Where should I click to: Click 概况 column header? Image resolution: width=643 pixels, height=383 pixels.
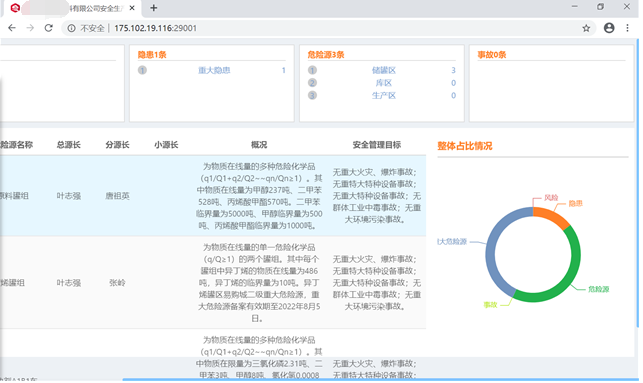pos(259,145)
